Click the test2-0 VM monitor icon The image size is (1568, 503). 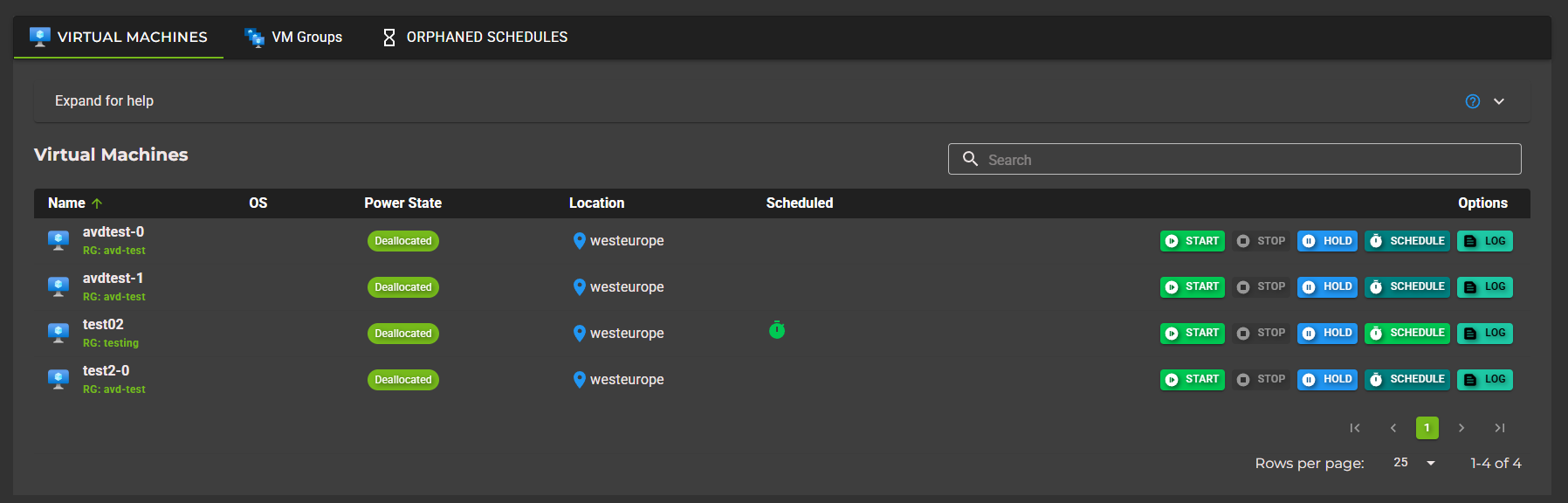click(x=58, y=379)
